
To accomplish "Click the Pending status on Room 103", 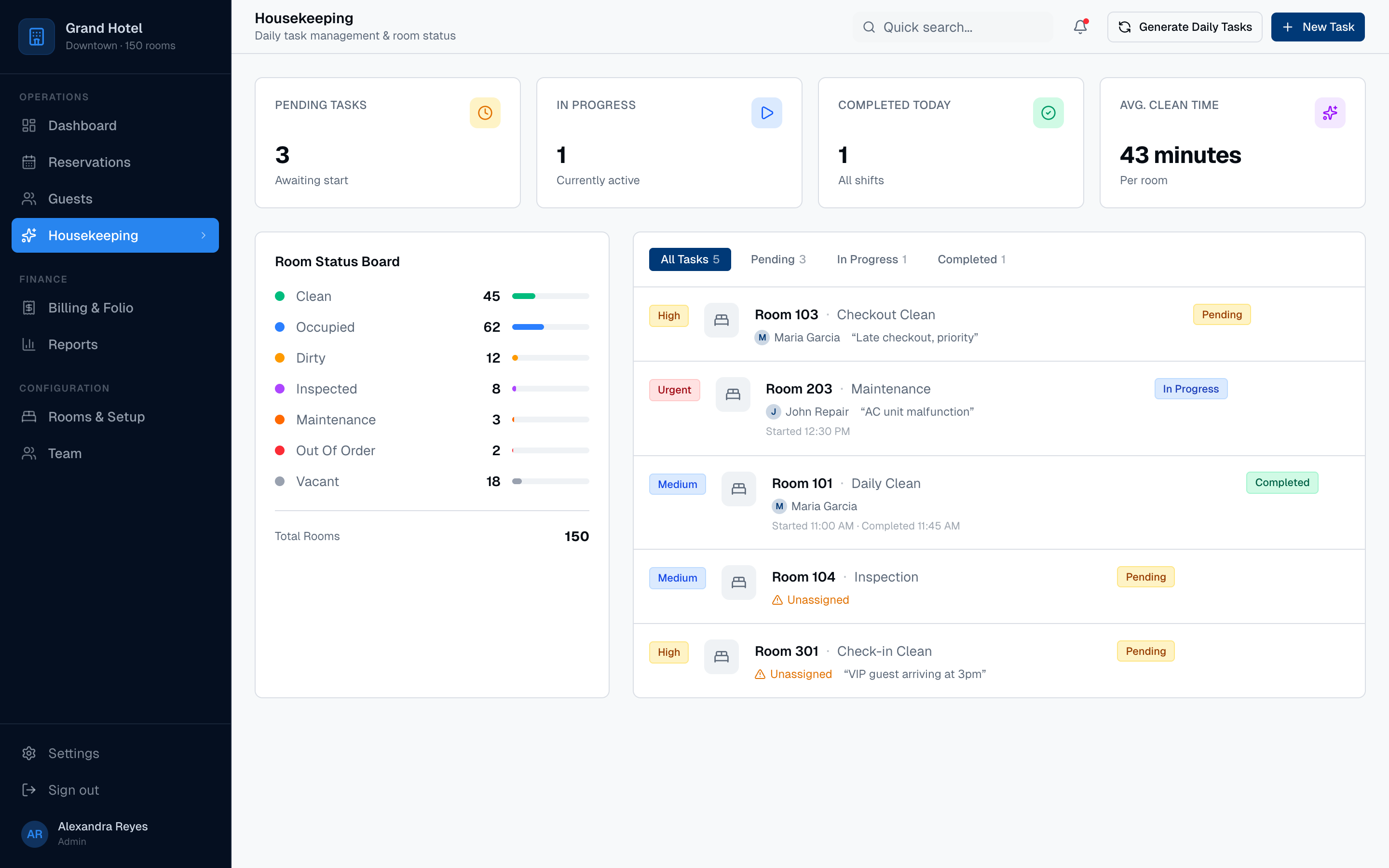I will [x=1222, y=314].
